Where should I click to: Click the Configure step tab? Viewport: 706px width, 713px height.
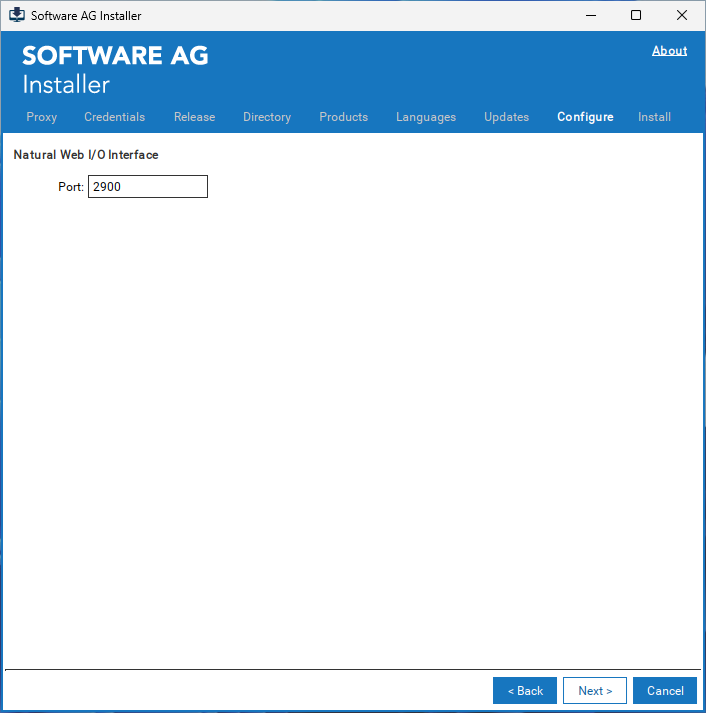coord(586,117)
